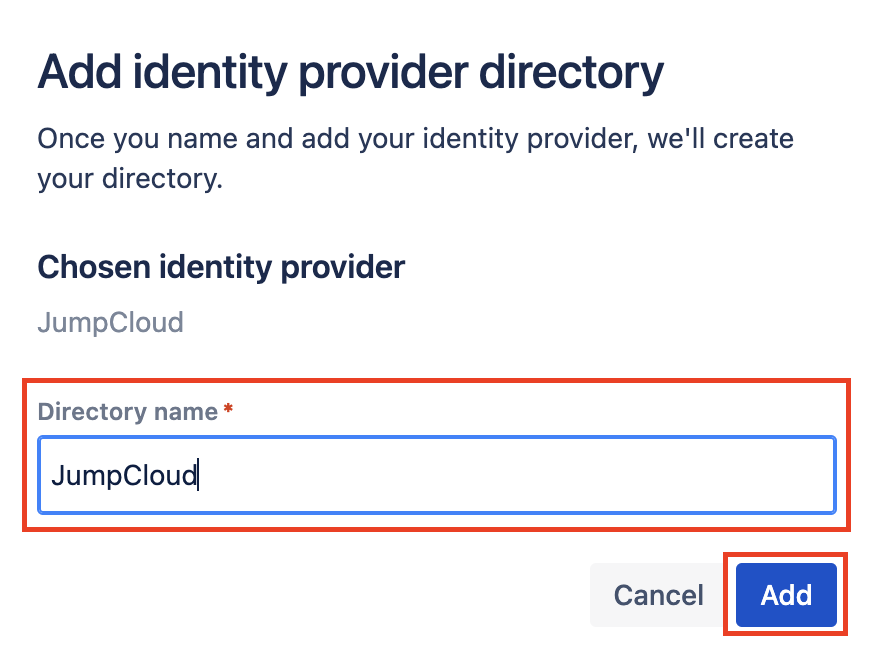The width and height of the screenshot is (870, 658).
Task: Click the Add identity provider directory title
Action: (350, 71)
